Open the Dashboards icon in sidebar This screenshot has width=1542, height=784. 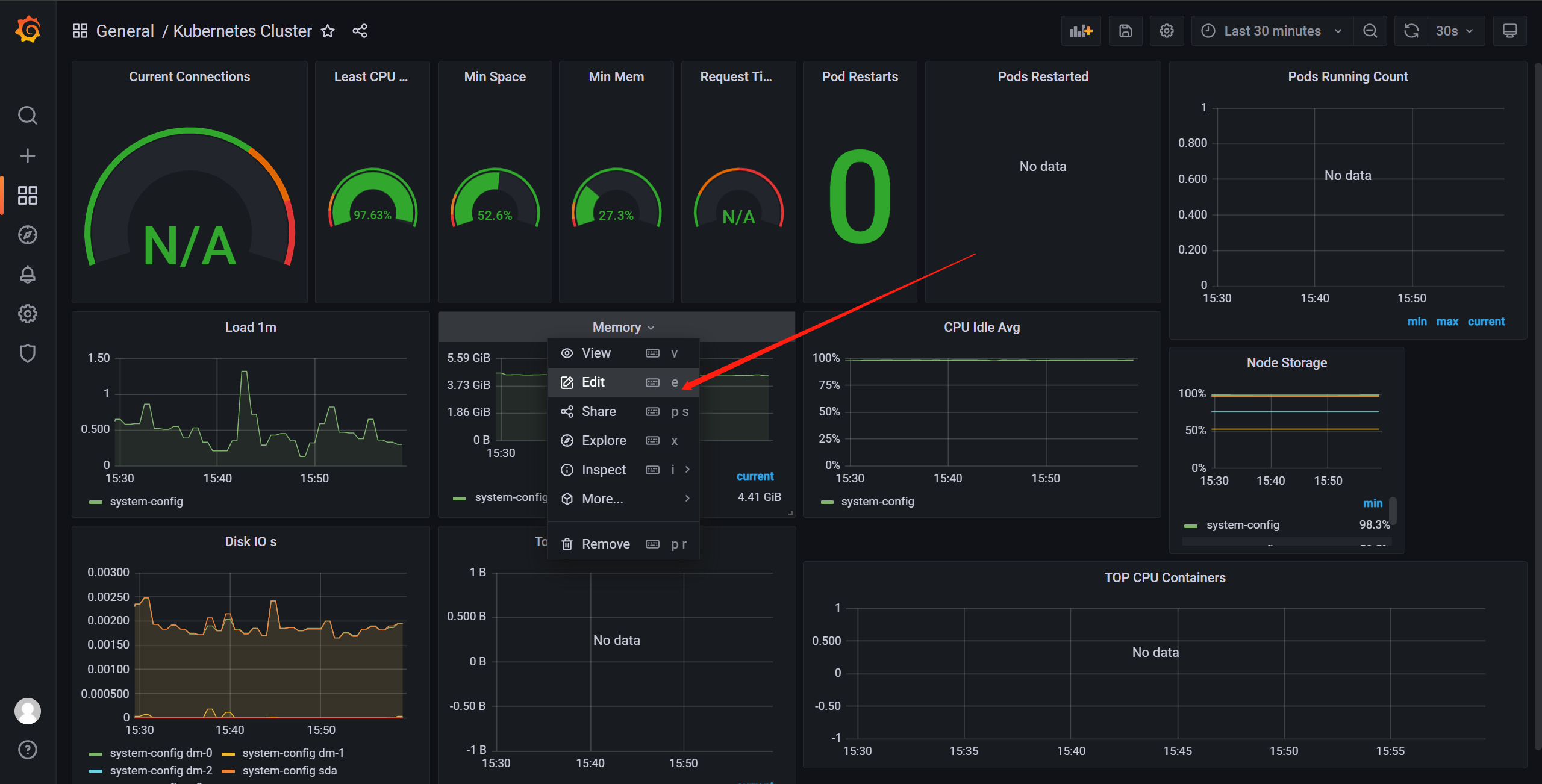click(x=28, y=195)
